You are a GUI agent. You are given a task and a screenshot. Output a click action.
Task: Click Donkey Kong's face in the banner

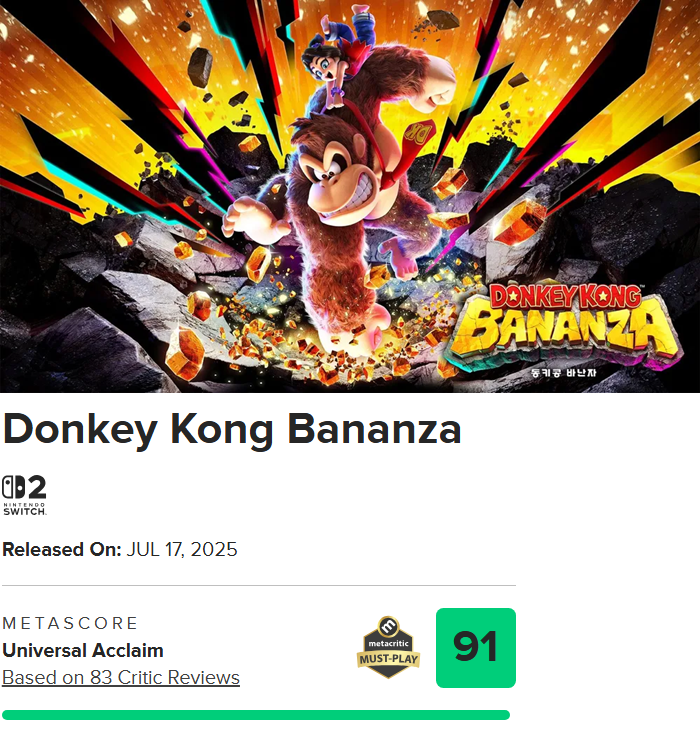tap(336, 182)
